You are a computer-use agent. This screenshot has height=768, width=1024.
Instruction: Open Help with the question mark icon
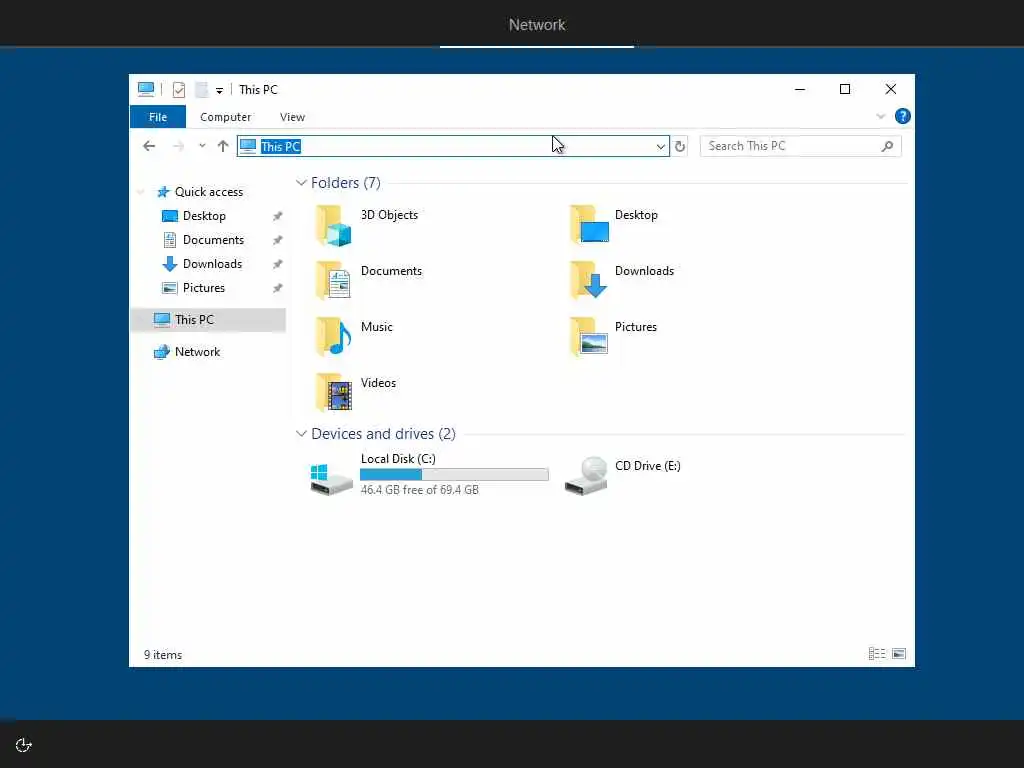click(903, 116)
